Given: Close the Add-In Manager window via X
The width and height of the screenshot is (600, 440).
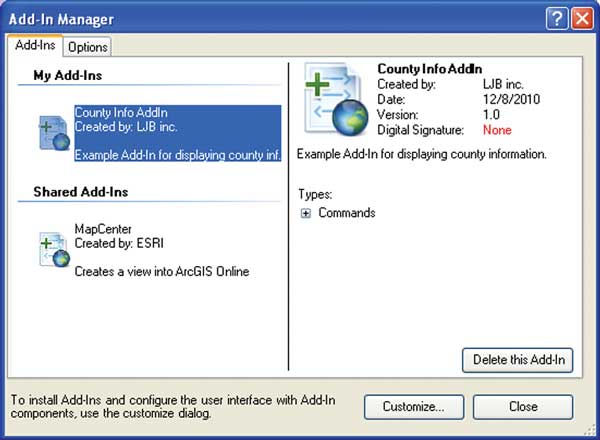Looking at the screenshot, I should [582, 19].
